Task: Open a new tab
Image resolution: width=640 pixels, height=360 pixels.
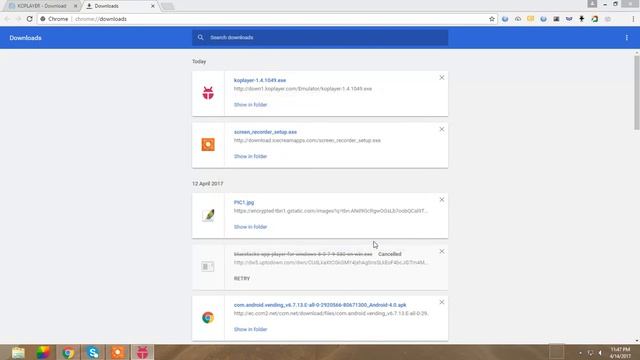Action: (167, 6)
